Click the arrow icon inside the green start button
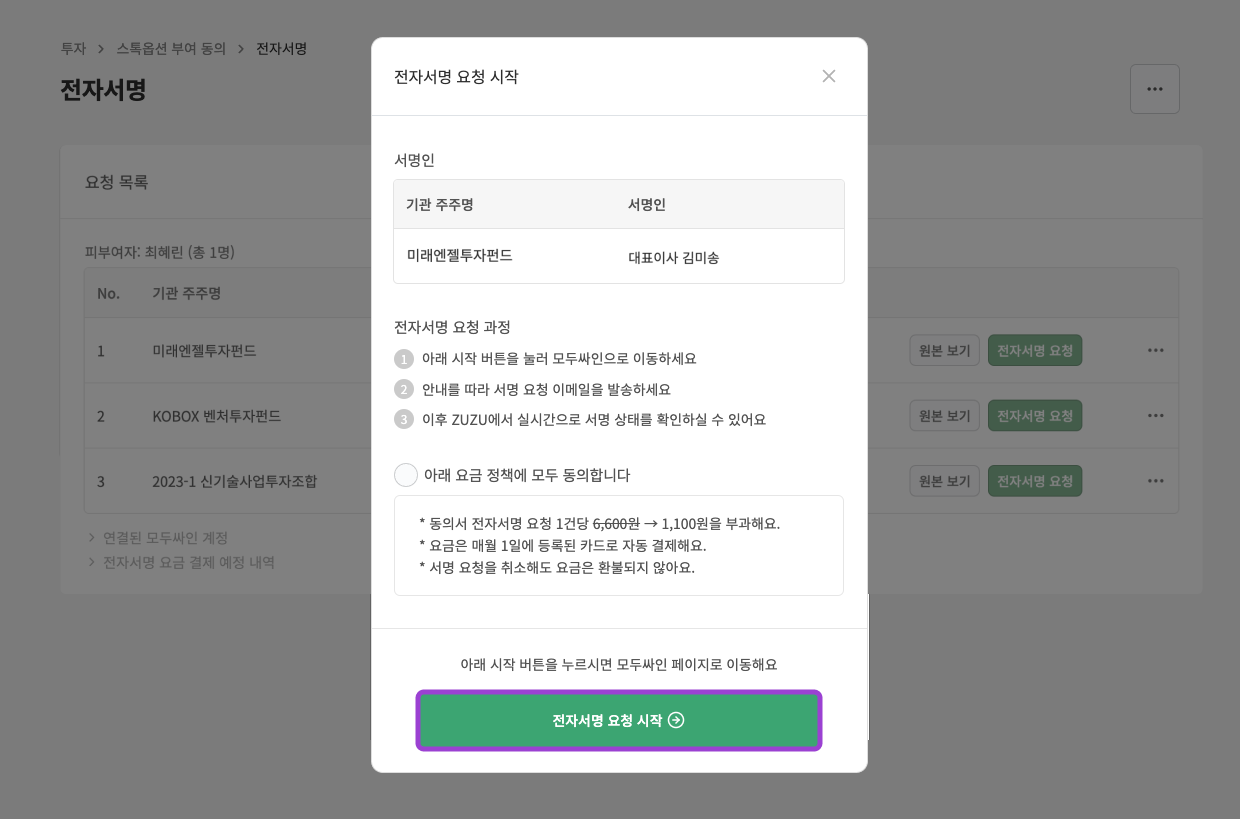Viewport: 1240px width, 819px height. (676, 720)
